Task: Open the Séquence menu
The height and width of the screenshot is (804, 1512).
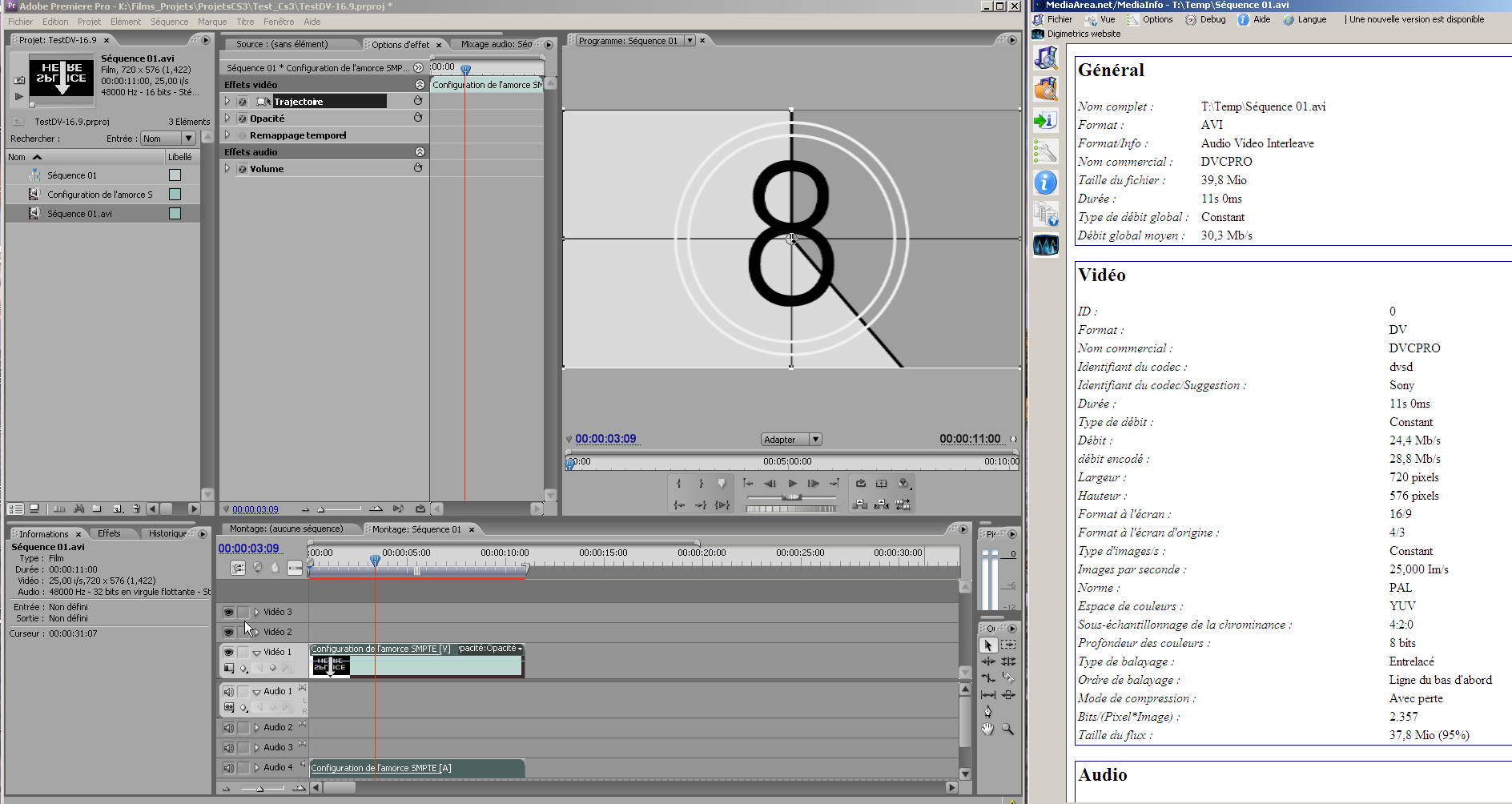Action: pos(169,22)
